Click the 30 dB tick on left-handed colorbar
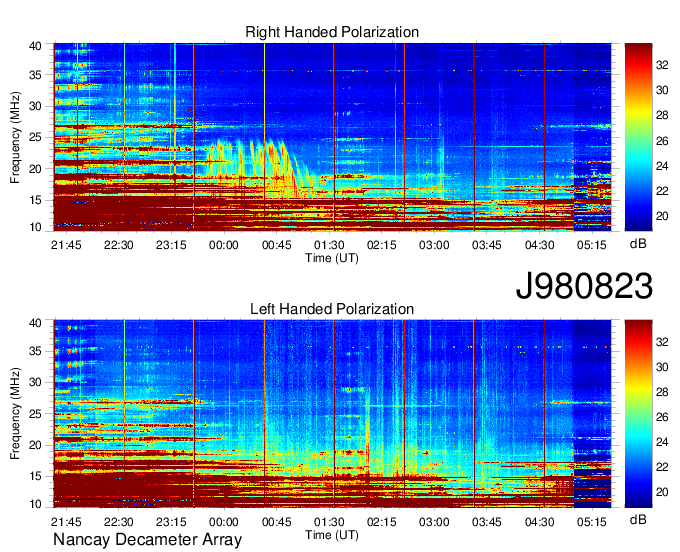Viewport: 680px width, 552px height. click(662, 367)
